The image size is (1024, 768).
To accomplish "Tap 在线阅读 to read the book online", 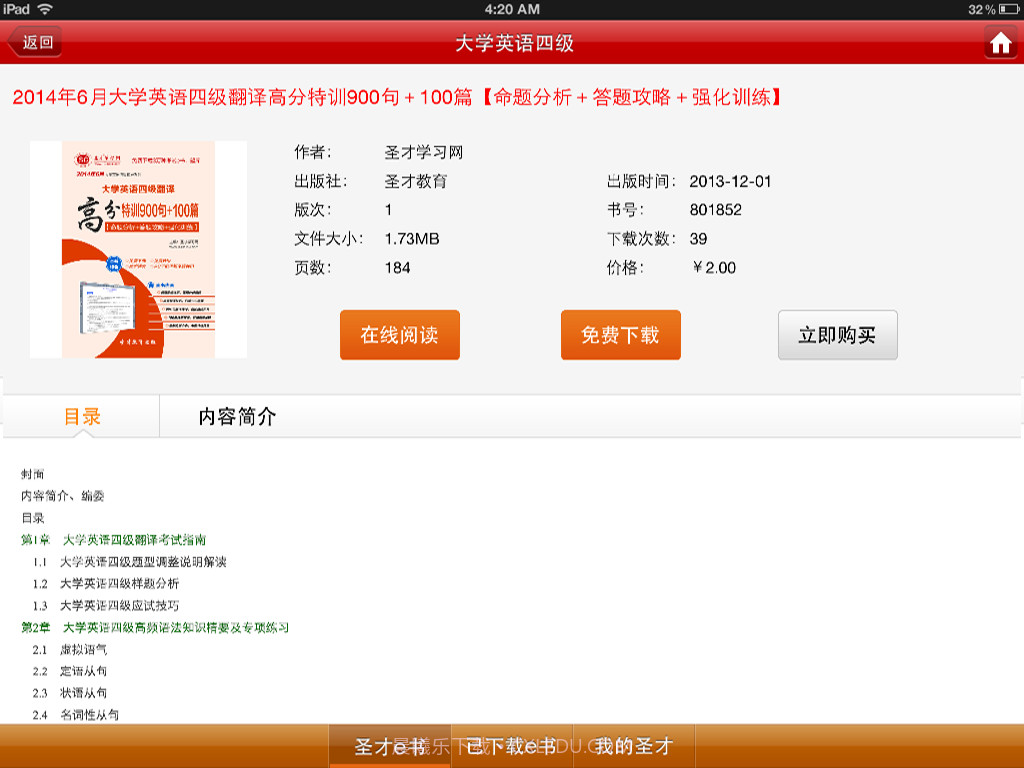I will pos(399,335).
